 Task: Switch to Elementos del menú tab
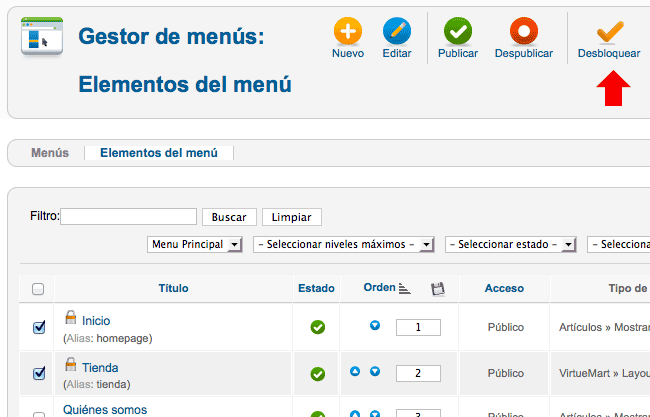click(x=159, y=153)
